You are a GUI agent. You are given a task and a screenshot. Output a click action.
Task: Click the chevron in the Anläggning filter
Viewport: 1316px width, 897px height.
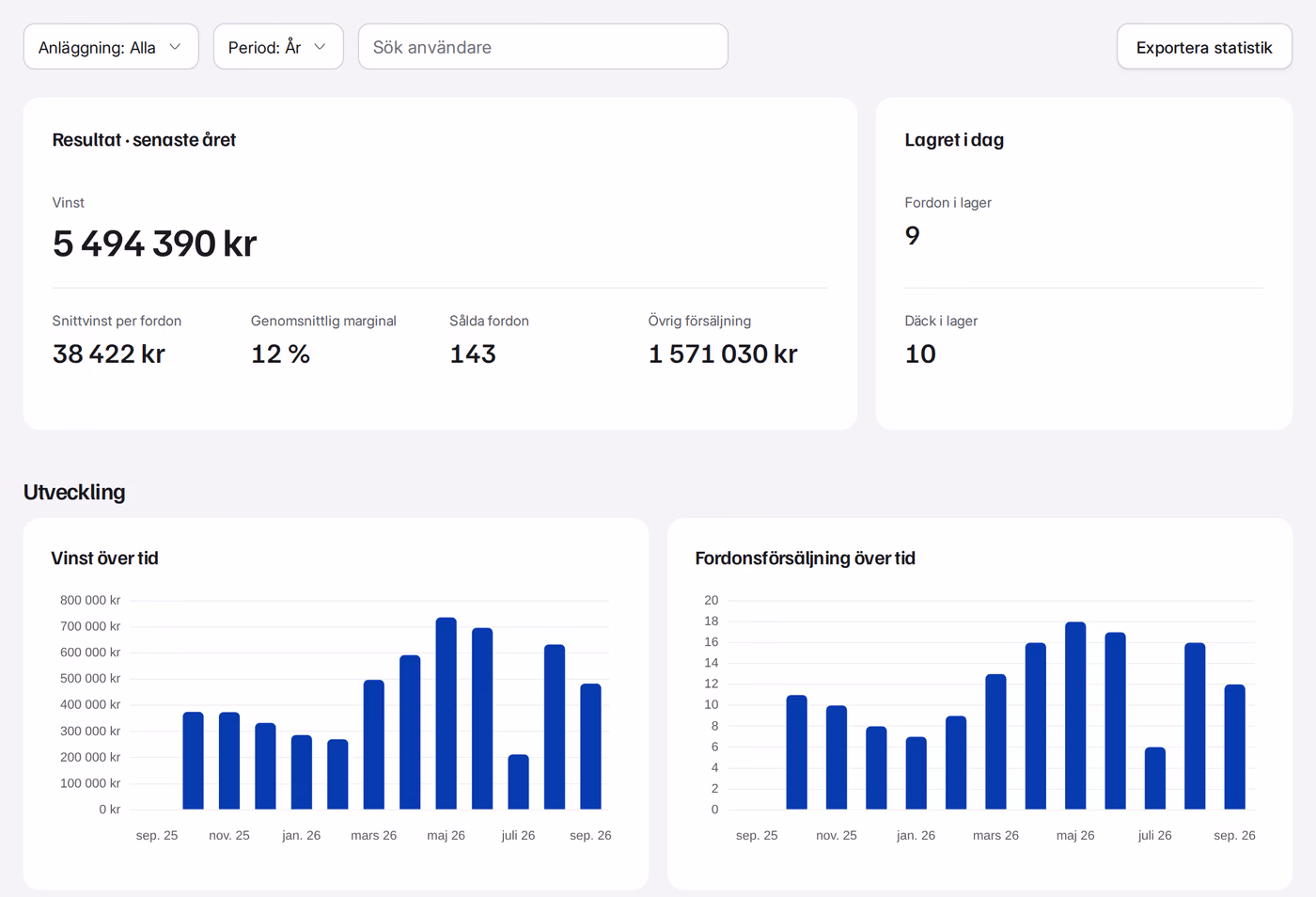coord(175,47)
